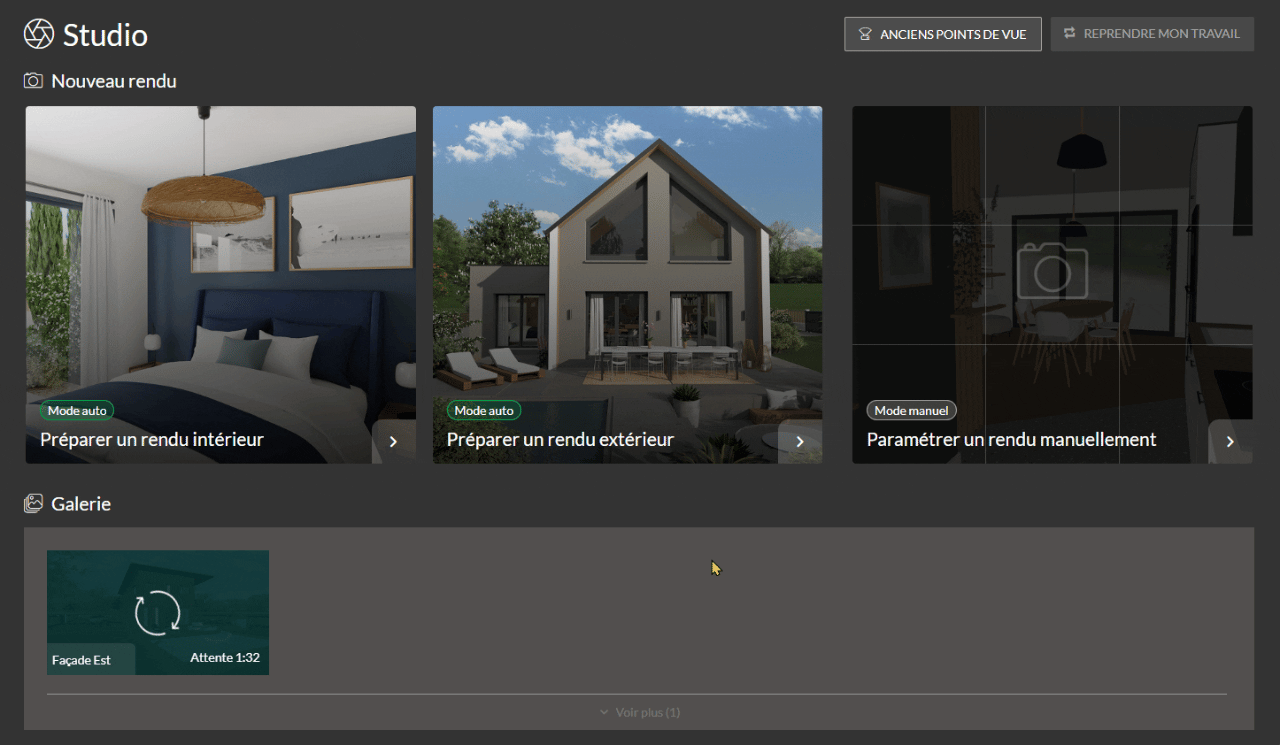Click the swap icon in Reprendre mon travail
1280x745 pixels.
click(x=1069, y=34)
